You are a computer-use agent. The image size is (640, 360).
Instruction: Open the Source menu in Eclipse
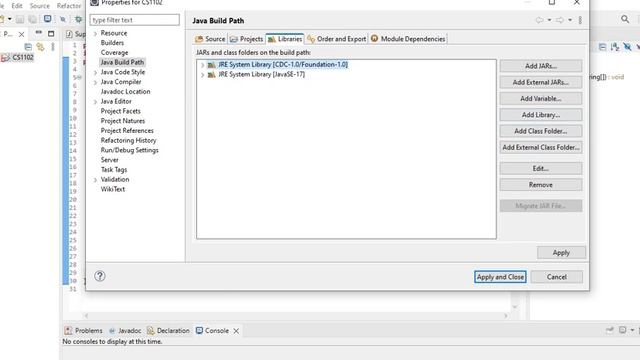pyautogui.click(x=40, y=6)
